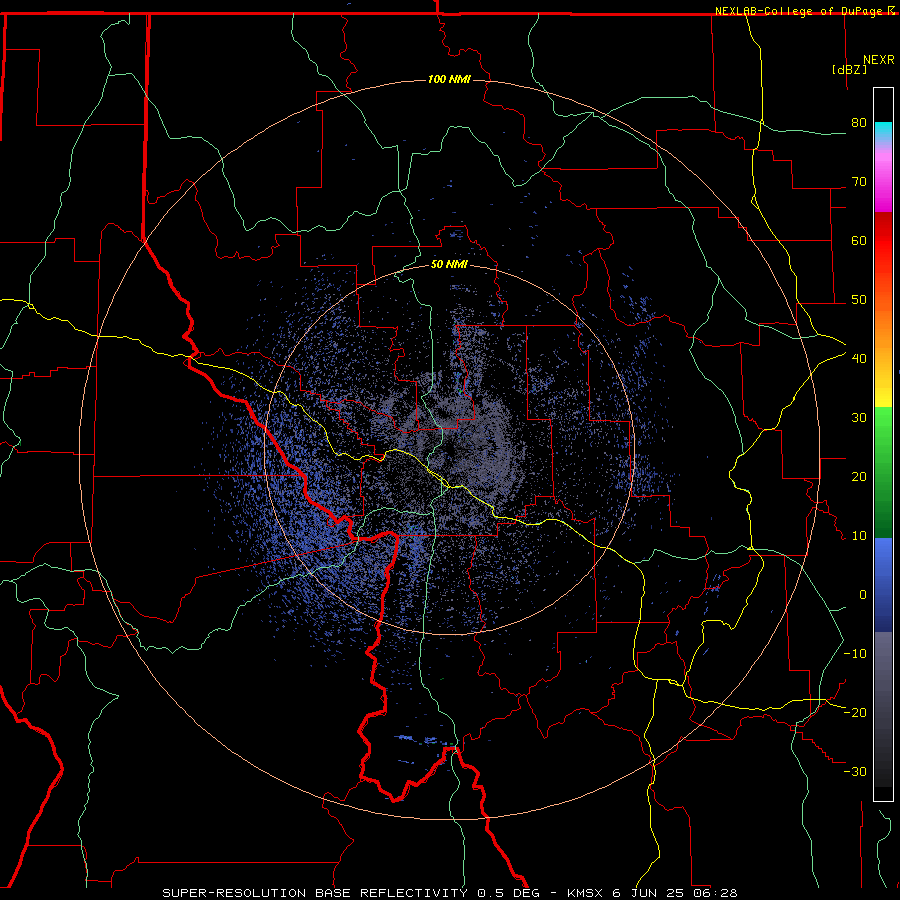Image resolution: width=900 pixels, height=900 pixels.
Task: Click the 60 value on dBZ scale
Action: (859, 240)
